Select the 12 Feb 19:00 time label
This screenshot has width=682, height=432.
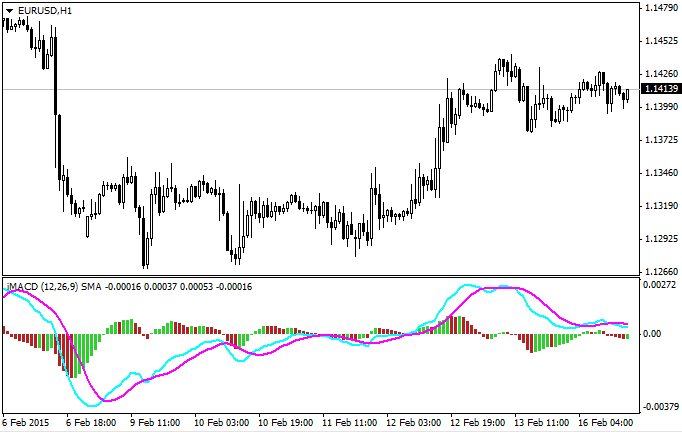pyautogui.click(x=478, y=423)
